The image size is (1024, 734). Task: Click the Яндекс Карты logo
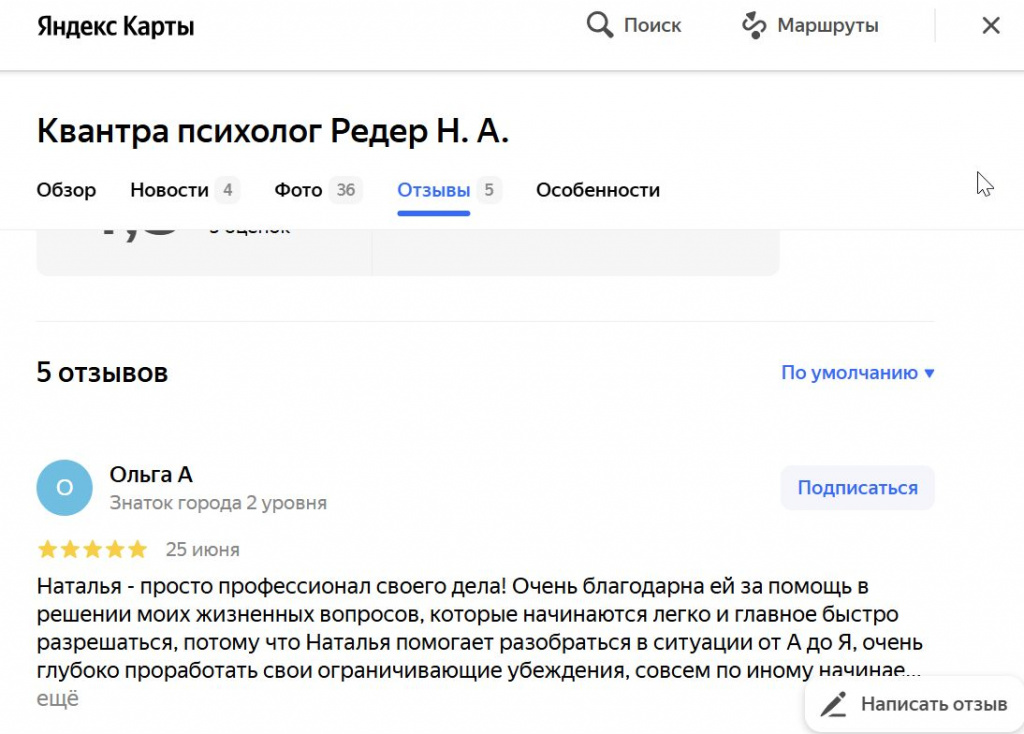[x=114, y=25]
